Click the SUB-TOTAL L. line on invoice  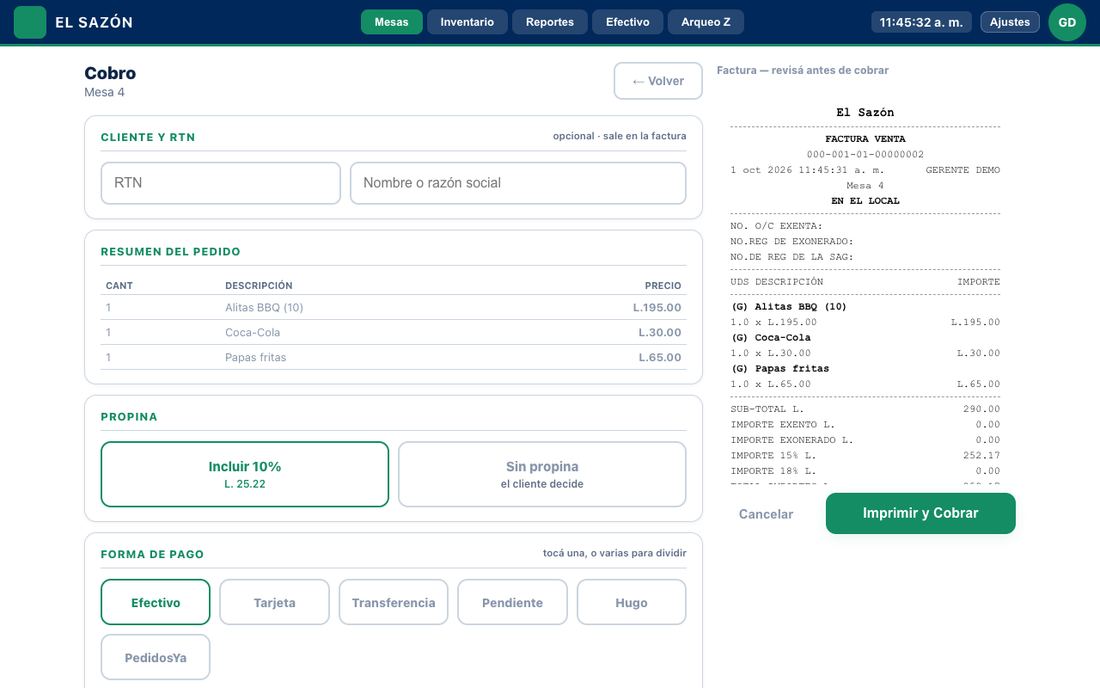865,409
